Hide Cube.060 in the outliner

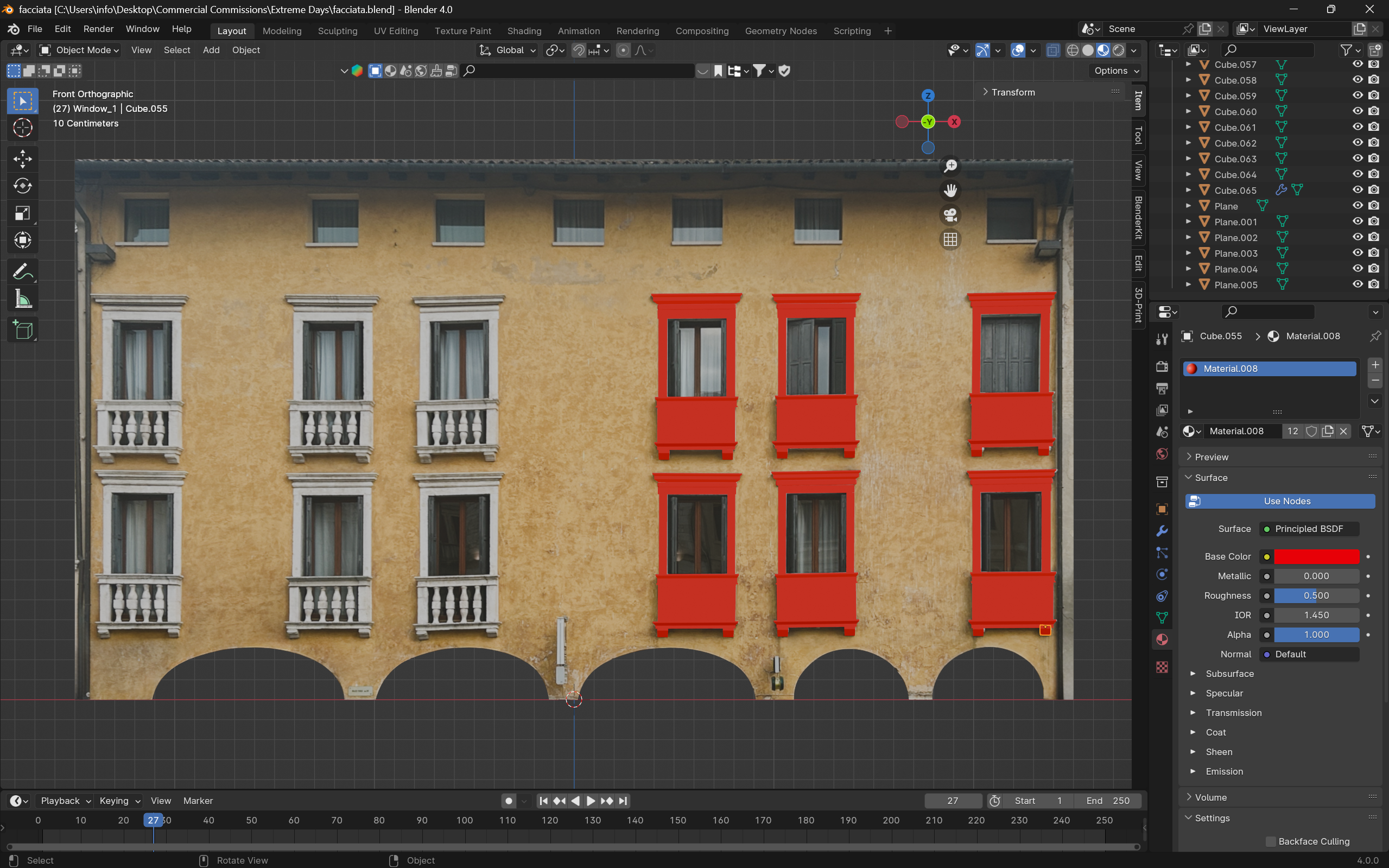[x=1357, y=111]
